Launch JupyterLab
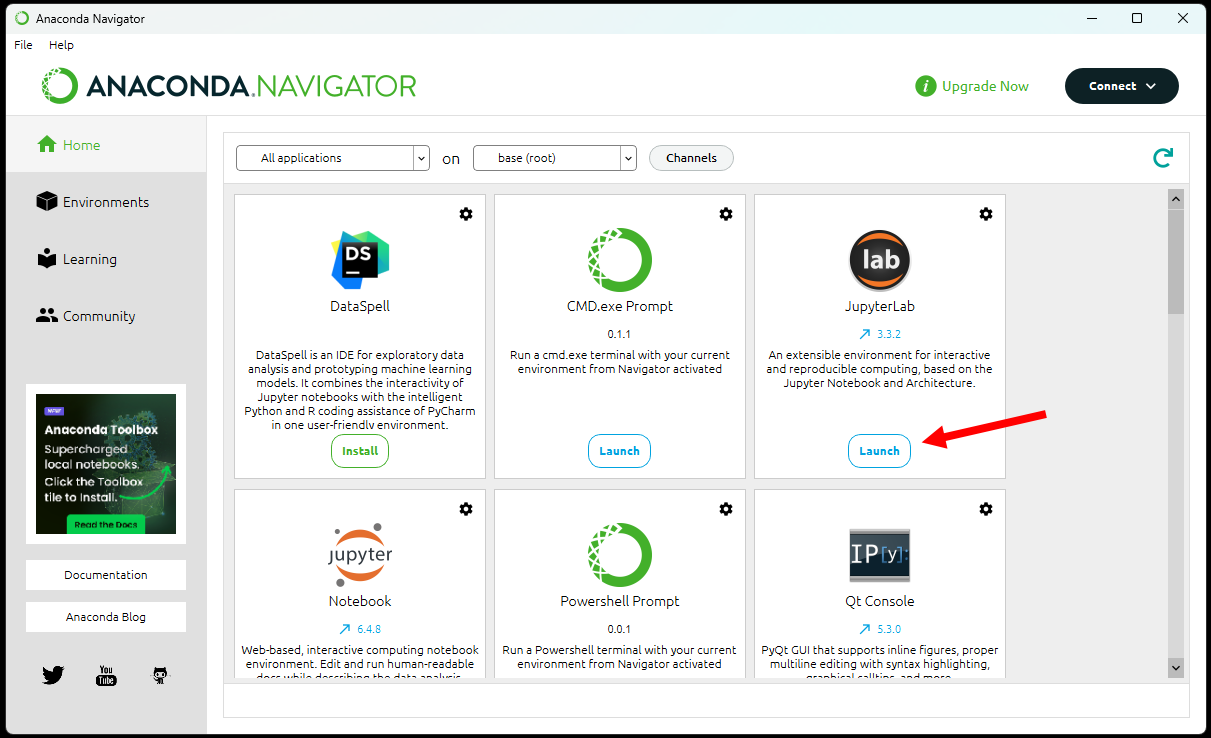The image size is (1211, 738). pos(879,451)
